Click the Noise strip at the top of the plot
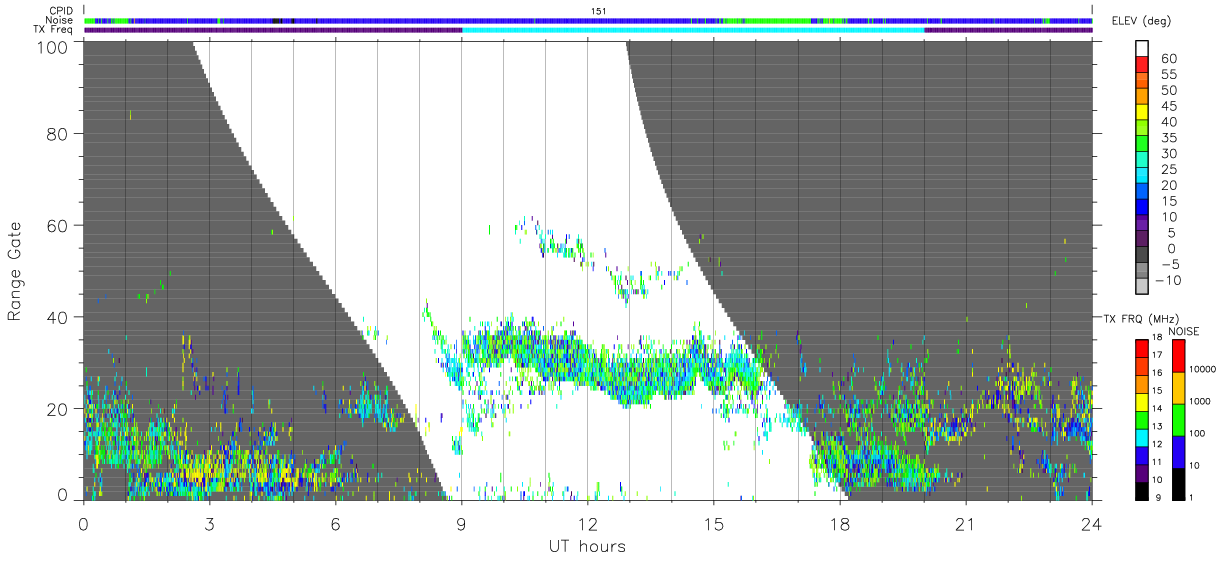The width and height of the screenshot is (1228, 567). point(588,20)
